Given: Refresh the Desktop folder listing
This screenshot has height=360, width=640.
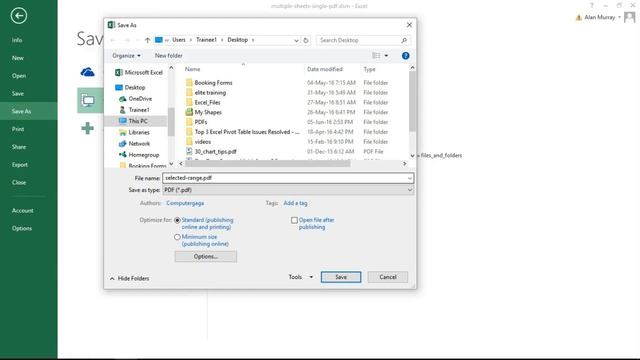Looking at the screenshot, I should [x=306, y=40].
